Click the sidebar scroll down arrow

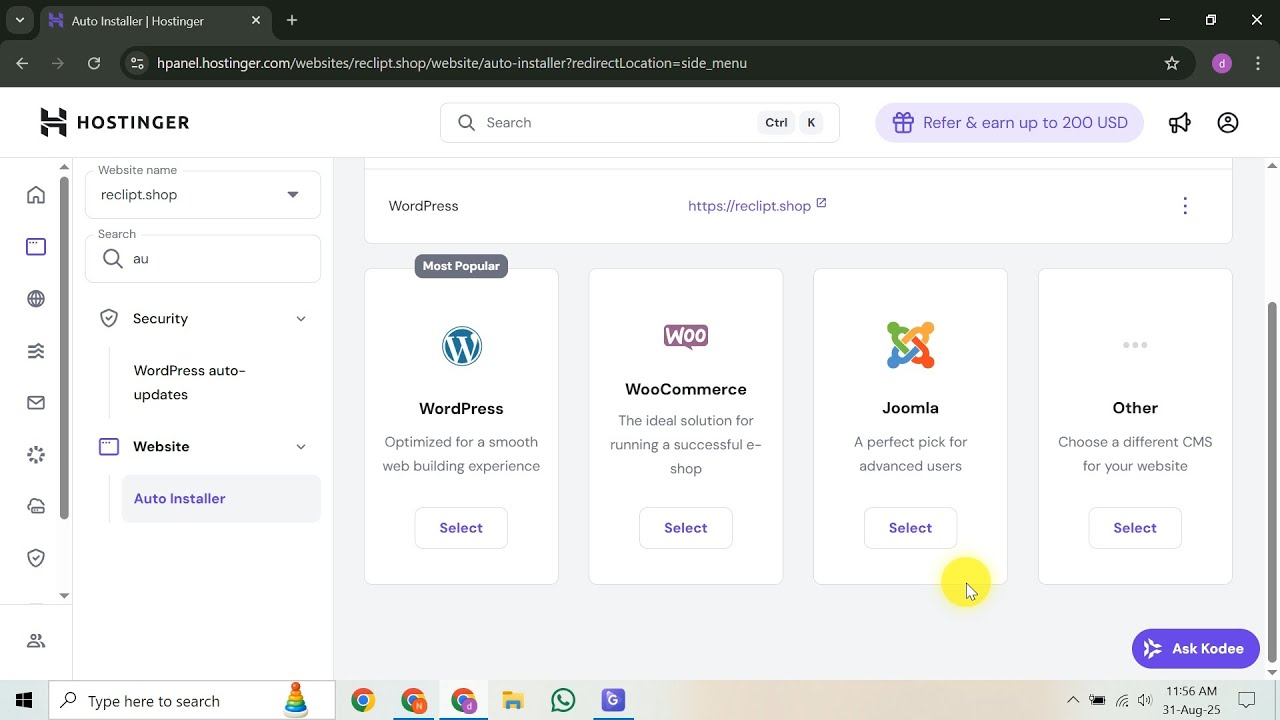(x=64, y=595)
